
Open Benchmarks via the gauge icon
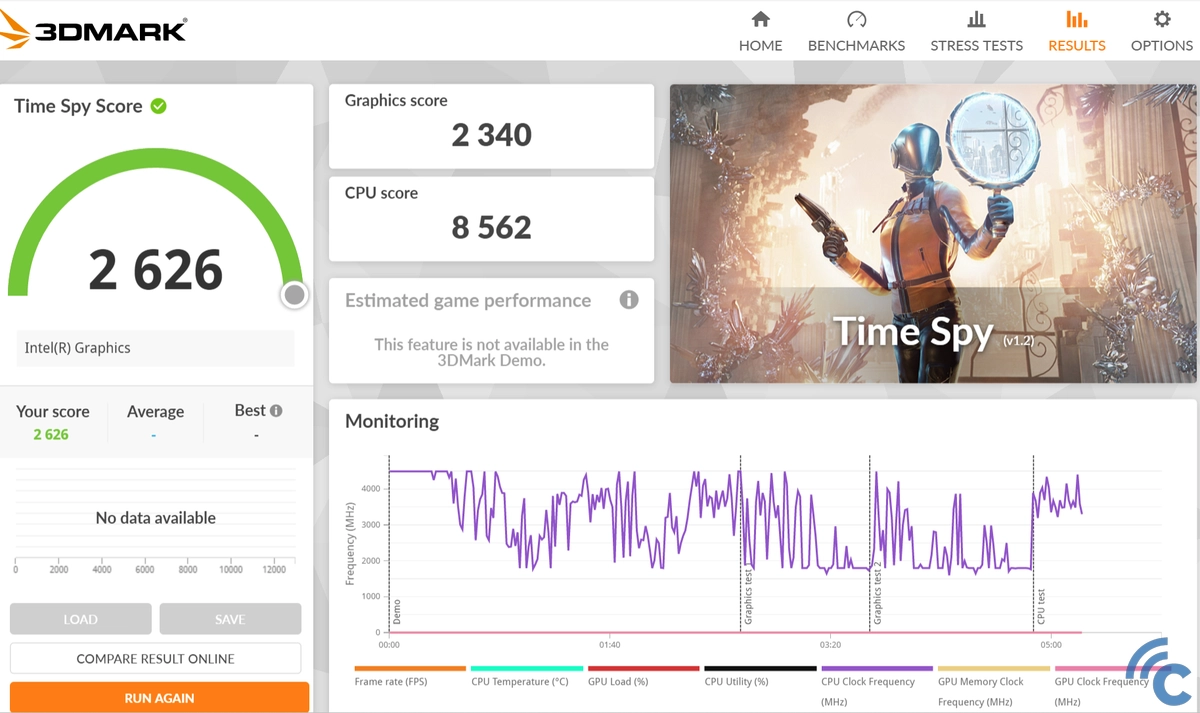coord(856,19)
